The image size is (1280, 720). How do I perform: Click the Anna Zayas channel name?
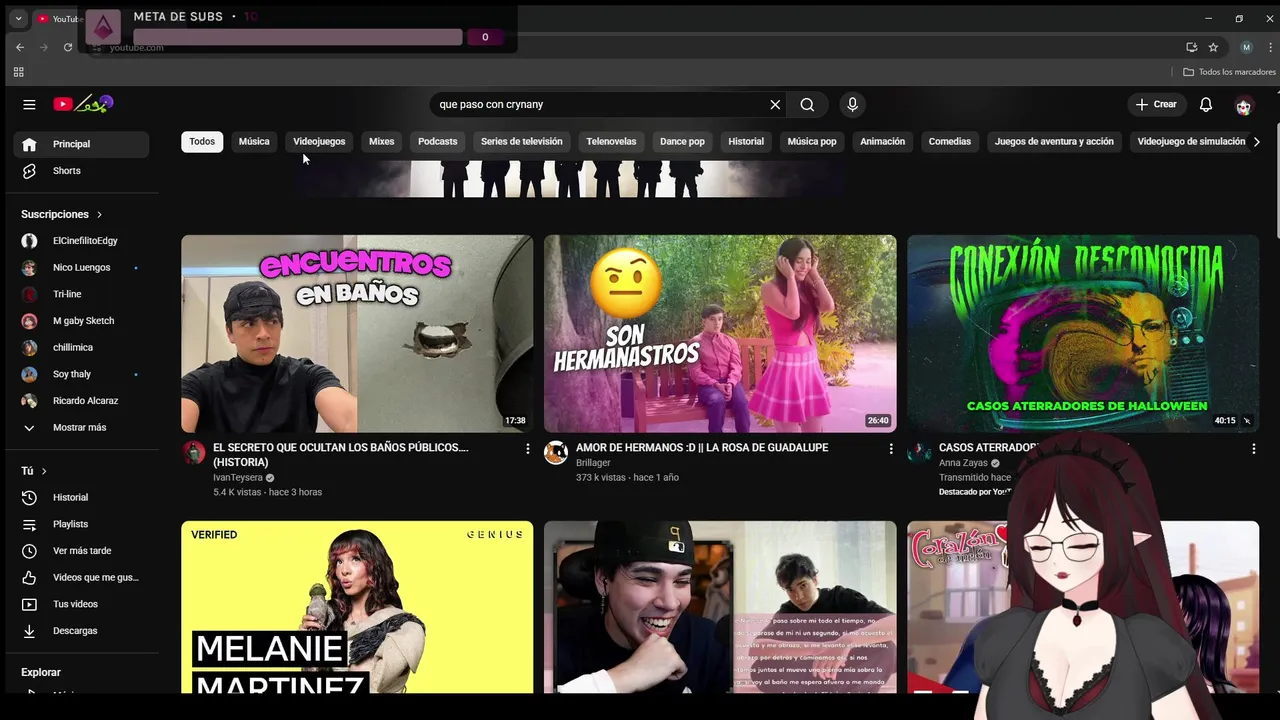pos(963,463)
